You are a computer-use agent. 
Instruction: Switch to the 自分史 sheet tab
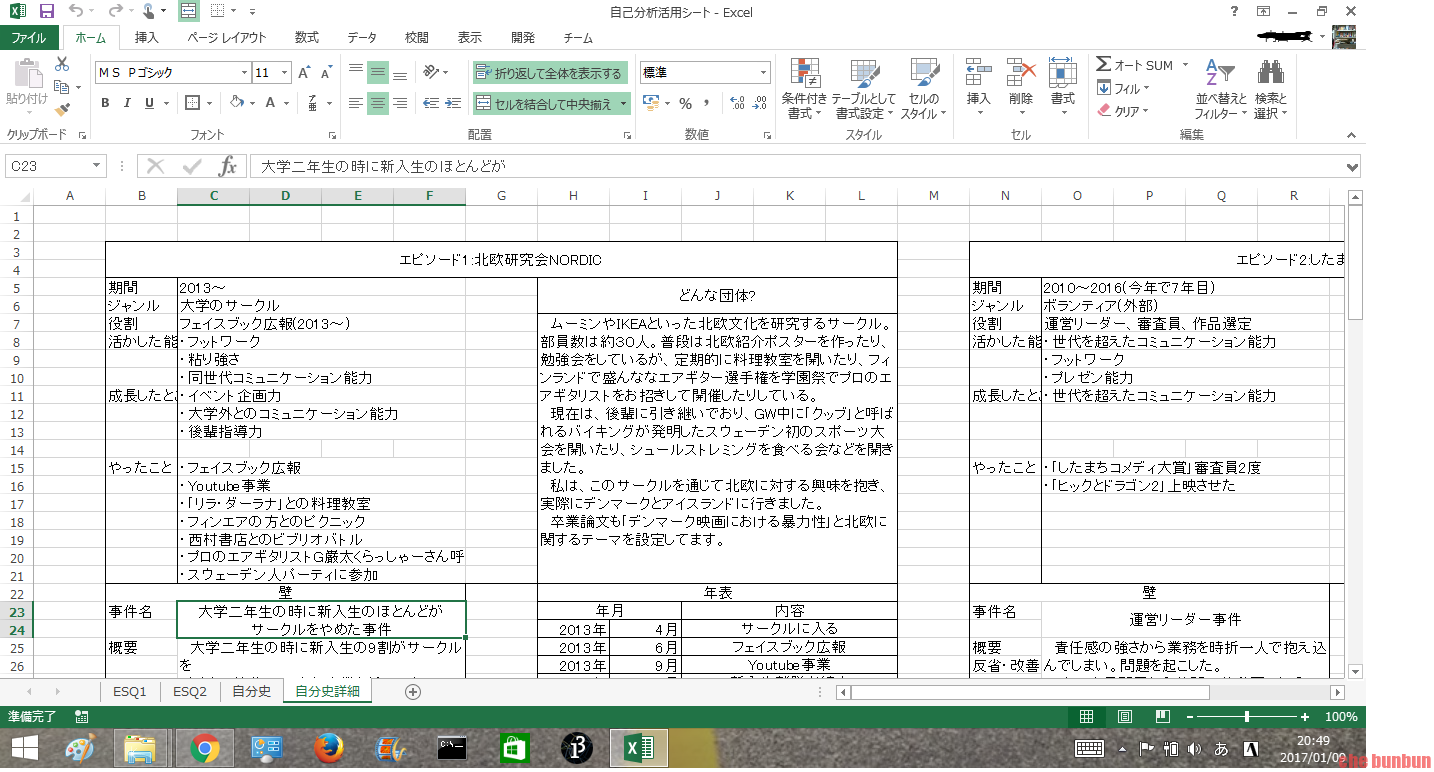(251, 691)
